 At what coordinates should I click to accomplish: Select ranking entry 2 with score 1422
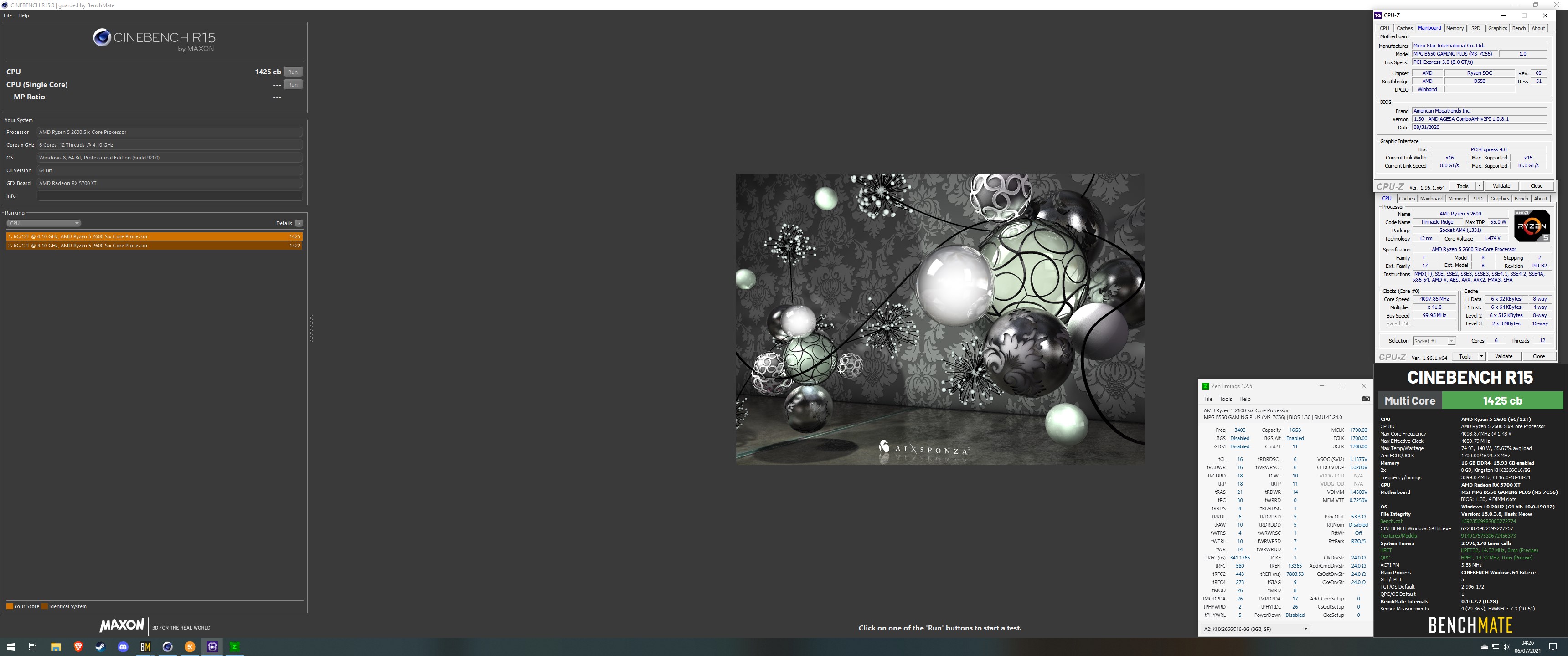(x=154, y=245)
